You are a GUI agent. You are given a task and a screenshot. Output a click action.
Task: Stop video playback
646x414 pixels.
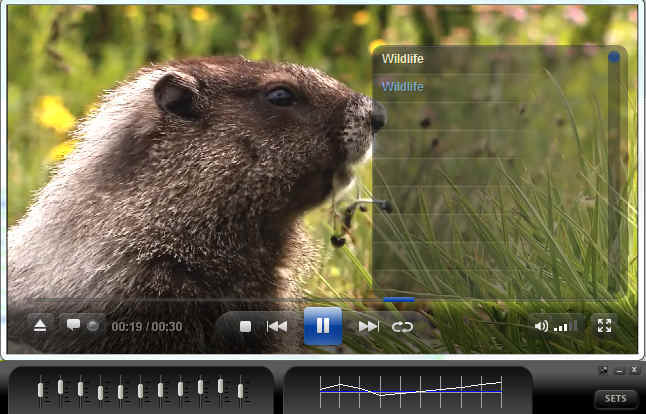[x=245, y=326]
